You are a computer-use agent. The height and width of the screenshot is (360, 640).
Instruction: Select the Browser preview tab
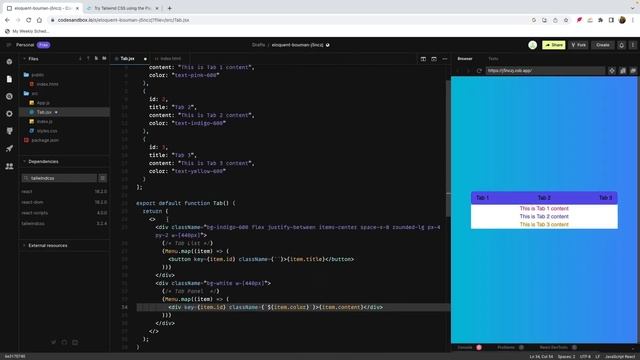(x=465, y=59)
